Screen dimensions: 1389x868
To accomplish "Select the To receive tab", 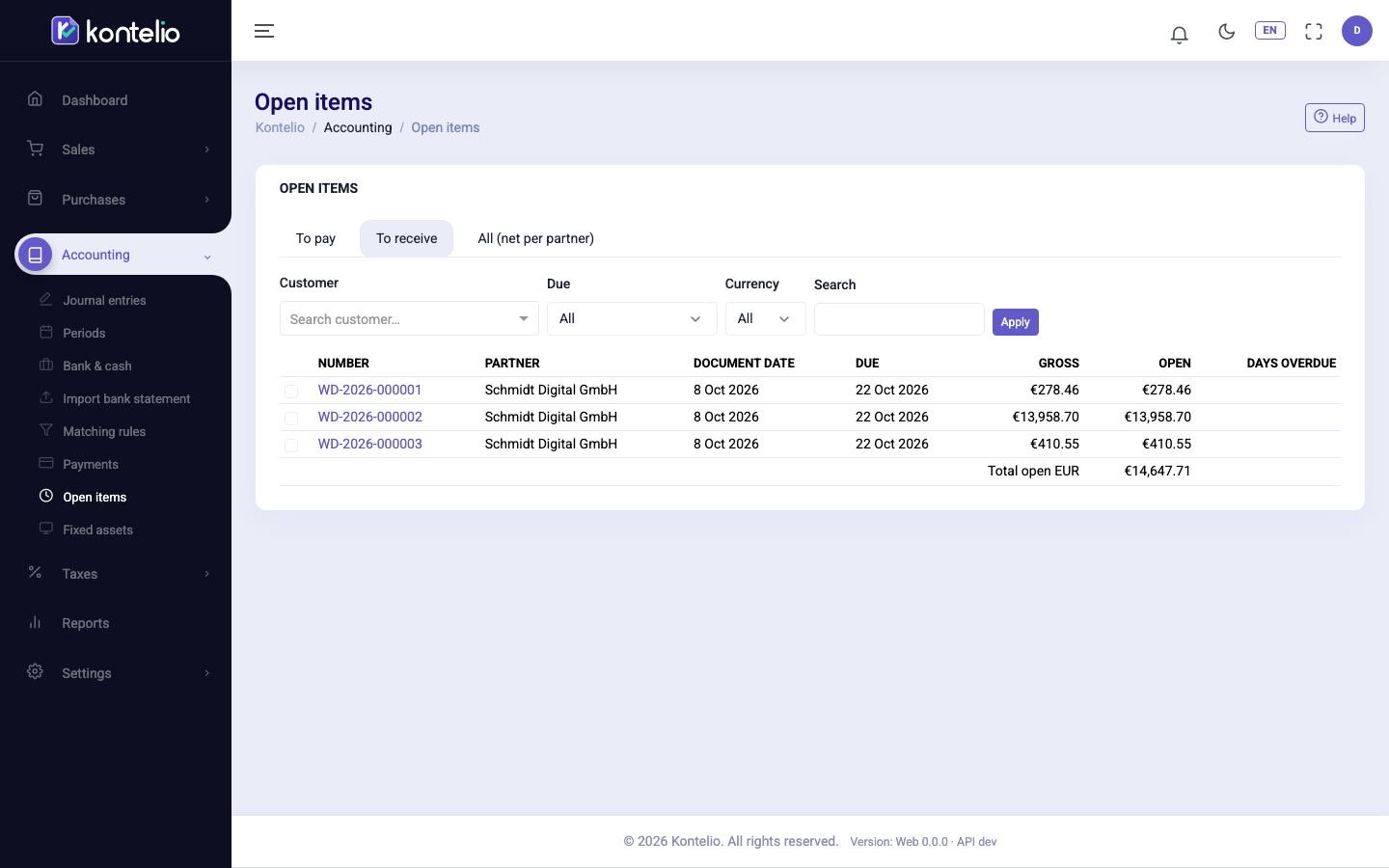I will [406, 238].
